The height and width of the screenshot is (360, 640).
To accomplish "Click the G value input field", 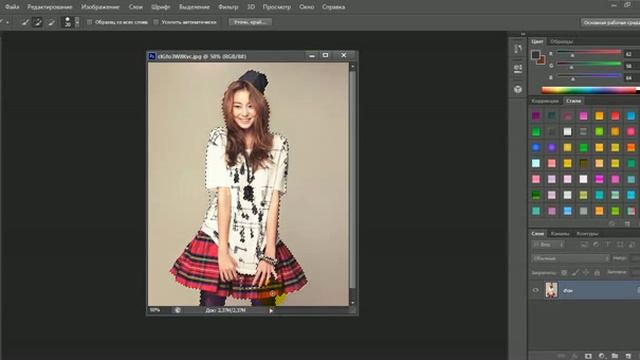I will click(632, 65).
